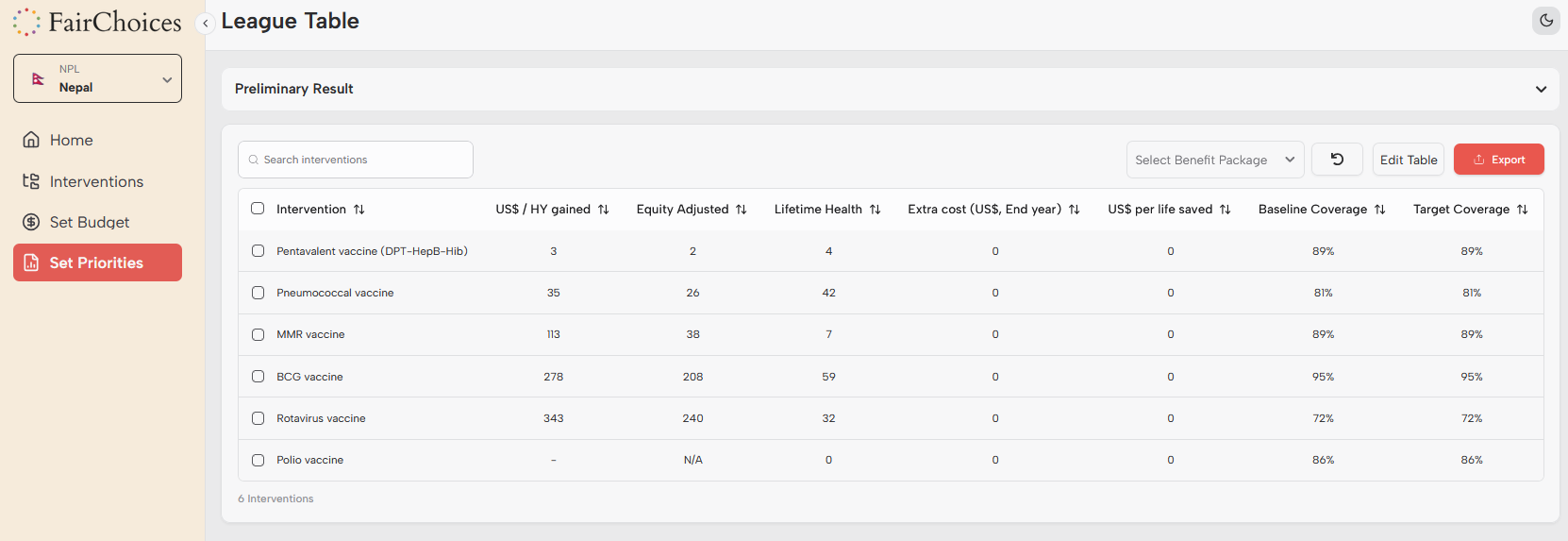Go to the Interventions page

(x=96, y=181)
